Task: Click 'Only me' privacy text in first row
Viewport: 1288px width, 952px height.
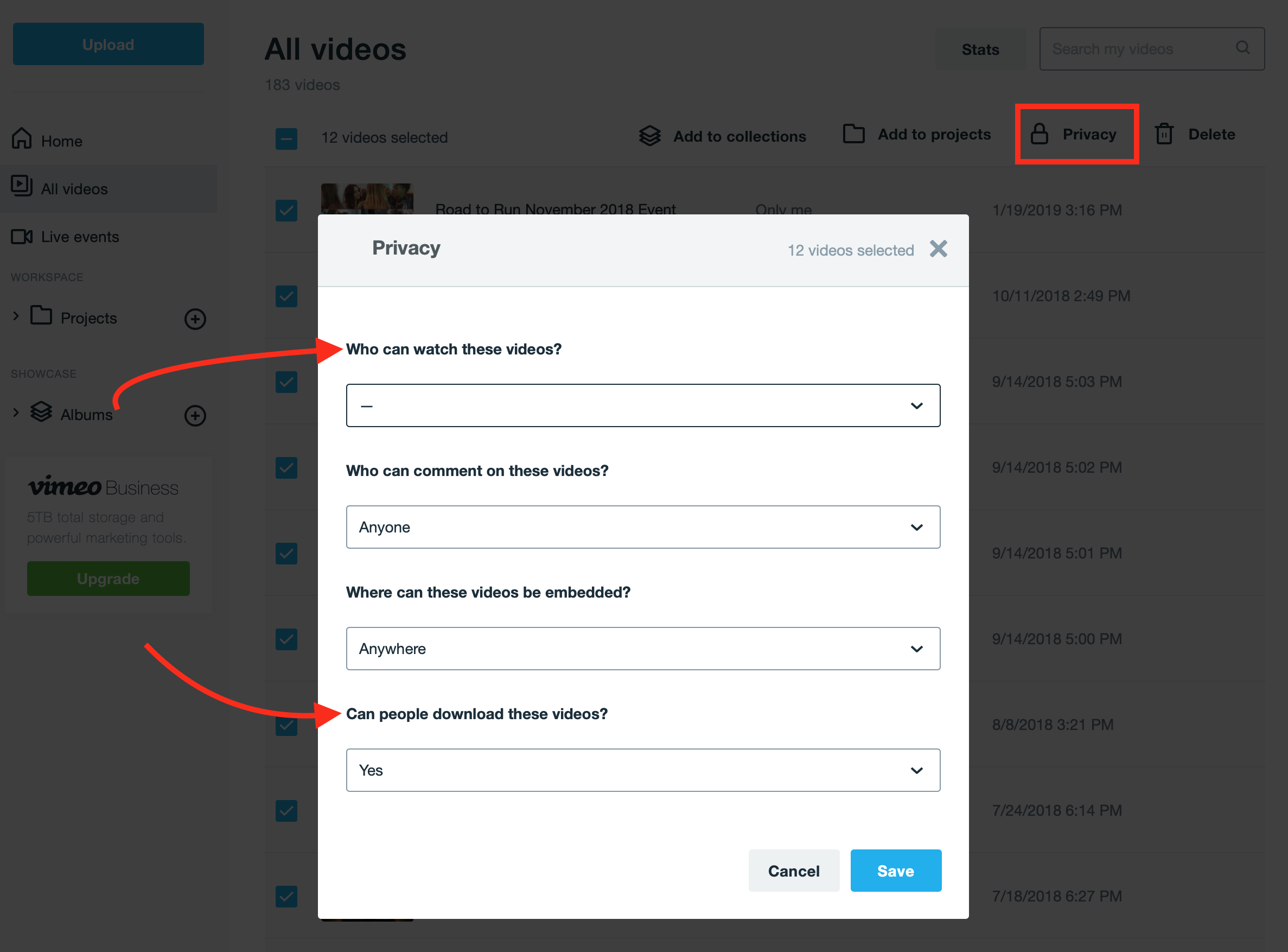Action: (783, 209)
